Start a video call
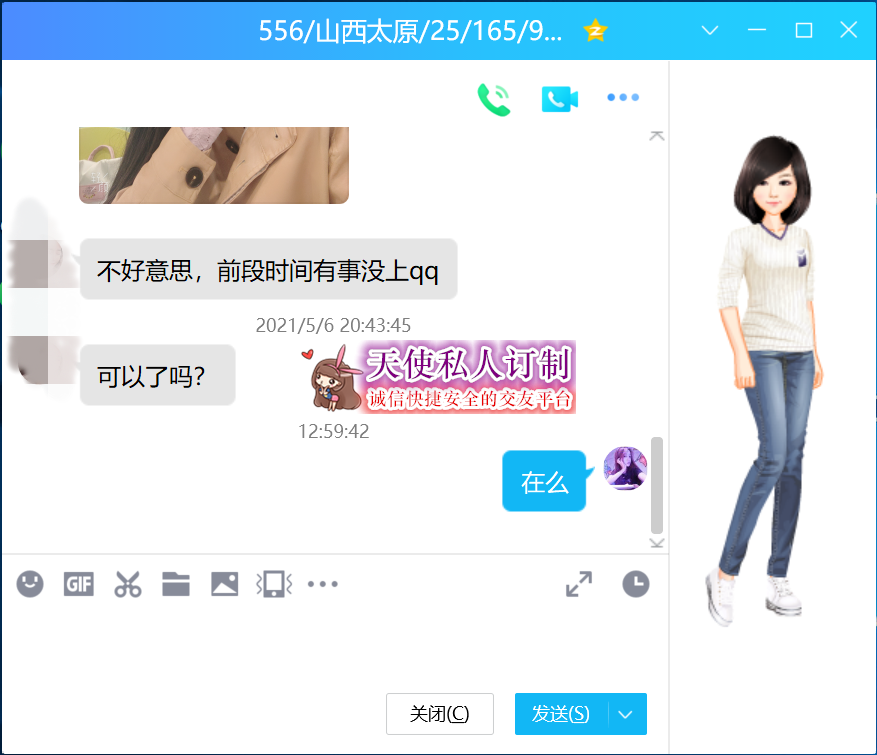The width and height of the screenshot is (877, 755). tap(559, 98)
